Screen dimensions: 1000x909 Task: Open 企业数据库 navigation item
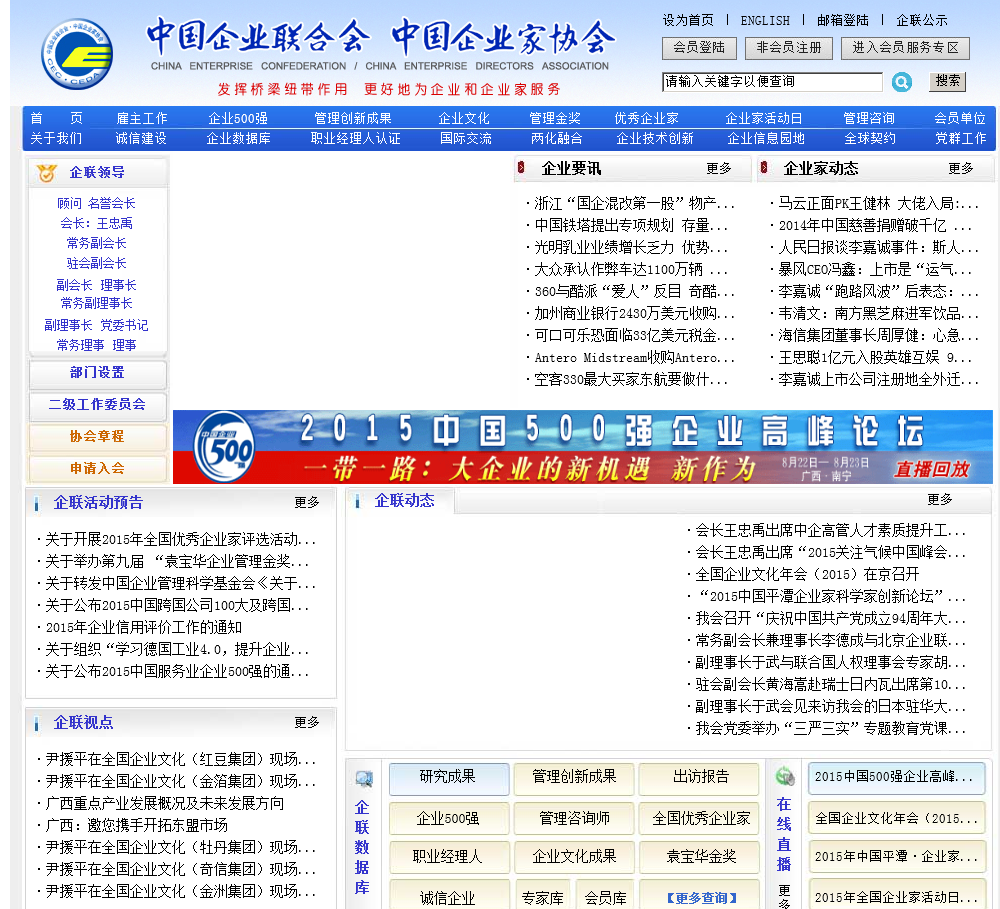point(239,138)
